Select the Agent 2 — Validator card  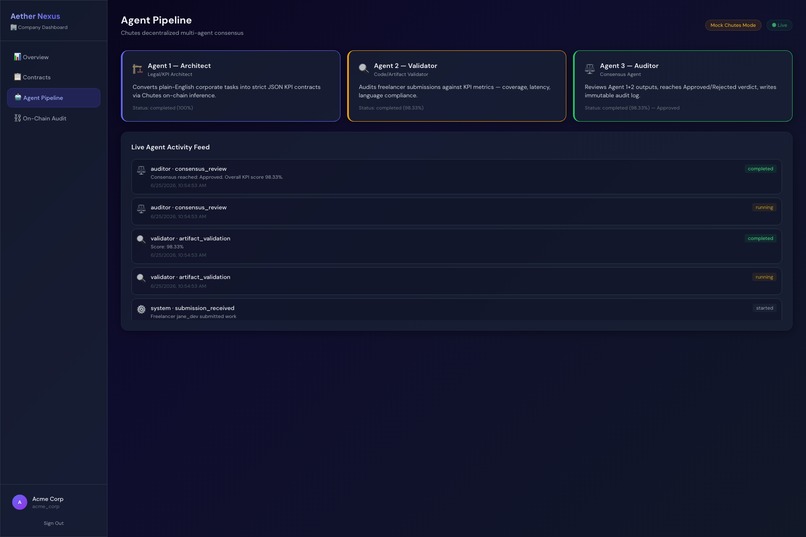[456, 86]
